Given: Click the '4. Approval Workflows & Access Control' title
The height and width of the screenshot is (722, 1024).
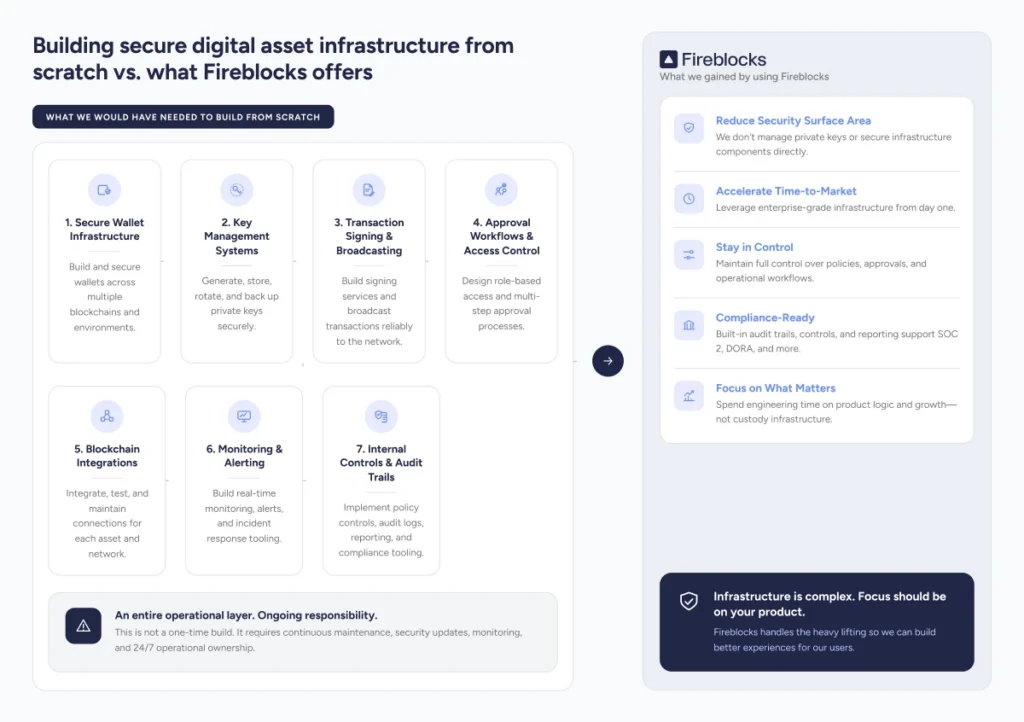Looking at the screenshot, I should pos(502,236).
